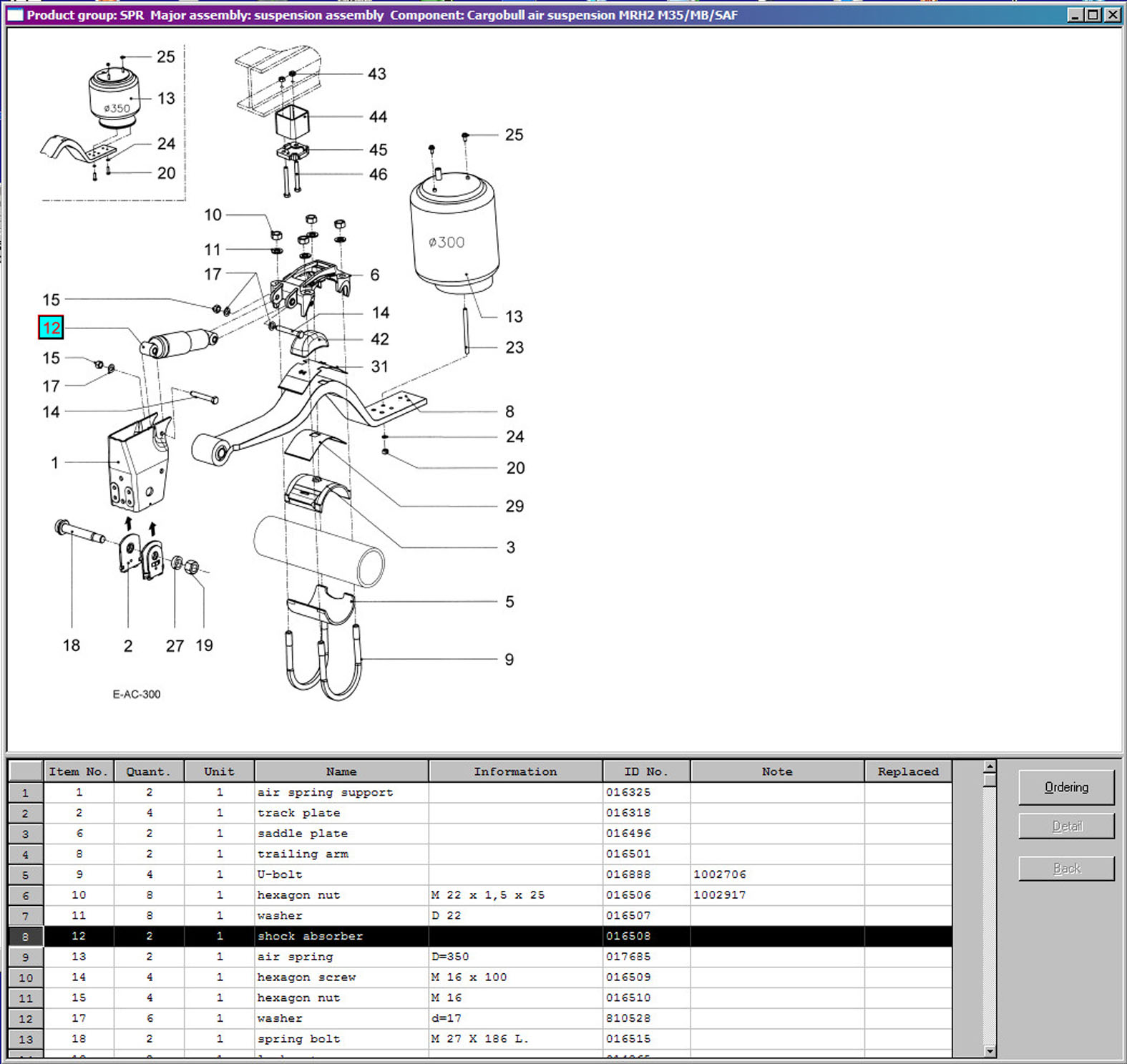This screenshot has height=1064, width=1127.
Task: Sort by the ID No. column header
Action: coord(645,771)
